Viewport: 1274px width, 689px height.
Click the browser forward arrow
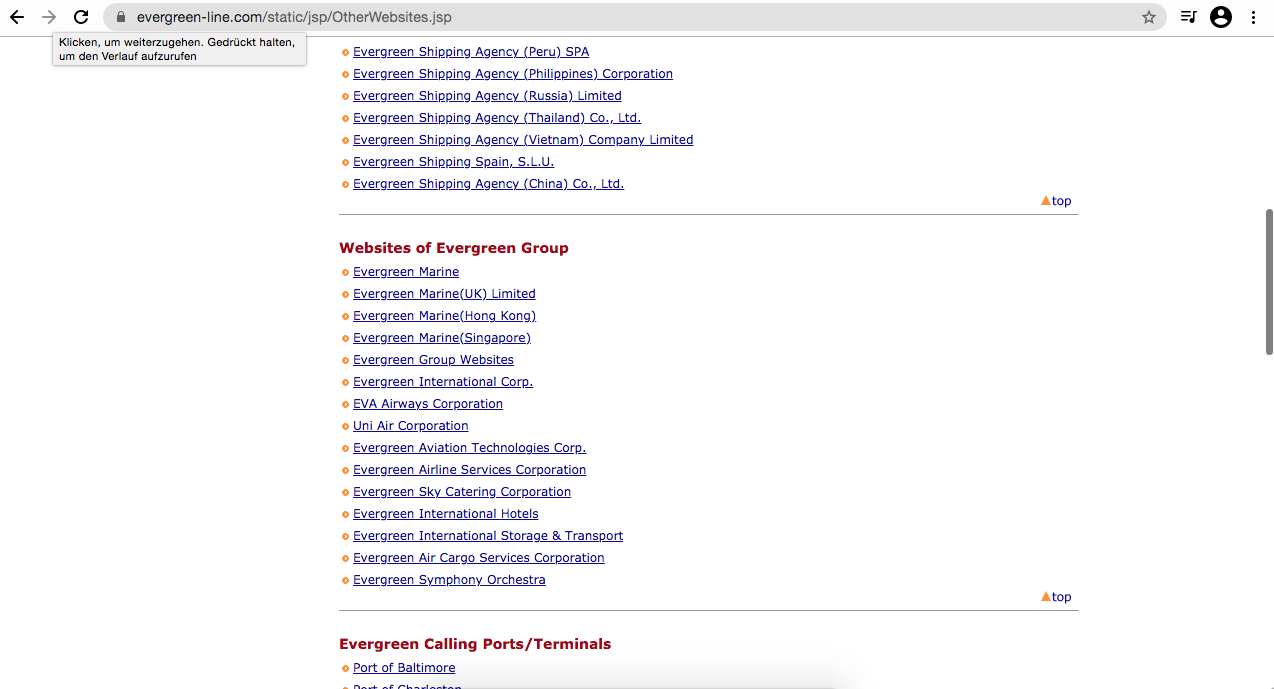49,17
